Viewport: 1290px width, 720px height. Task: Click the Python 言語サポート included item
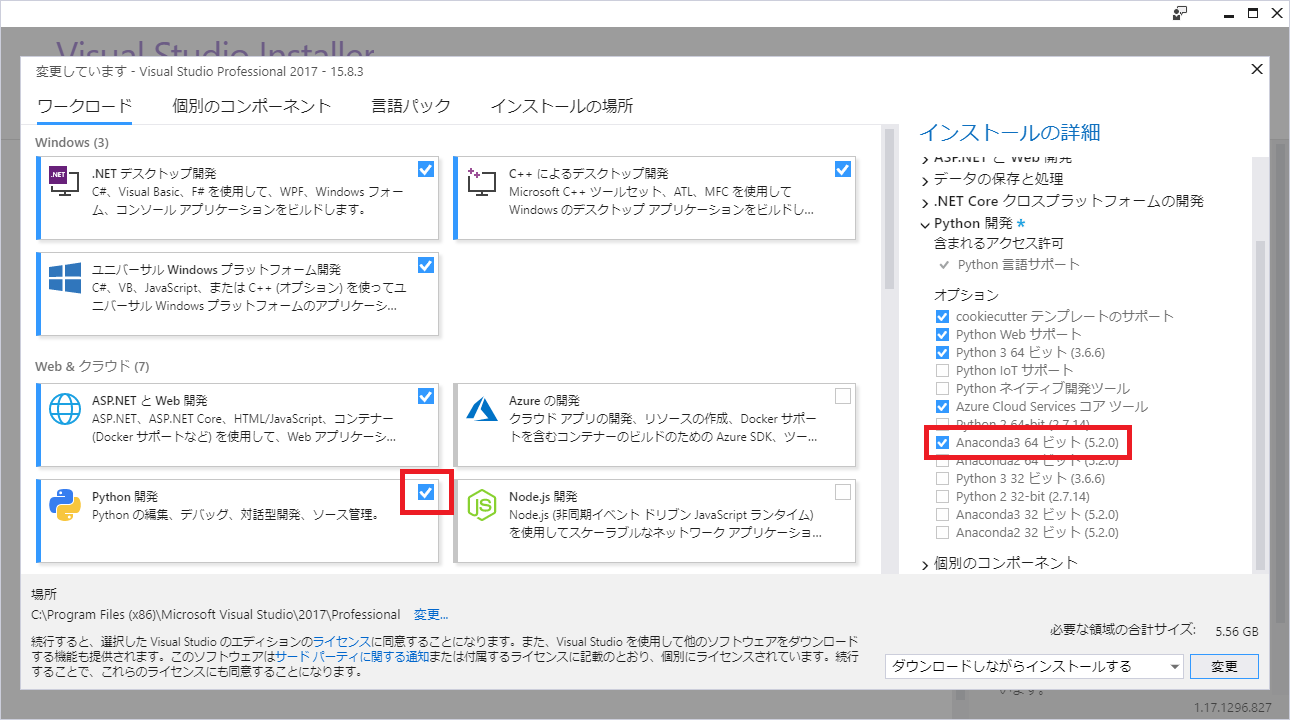pyautogui.click(x=1019, y=265)
